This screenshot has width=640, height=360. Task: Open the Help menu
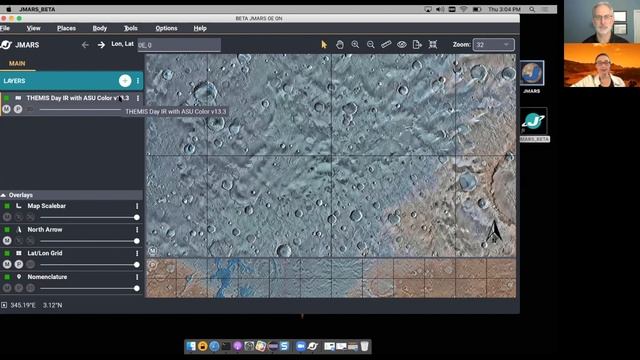(200, 28)
